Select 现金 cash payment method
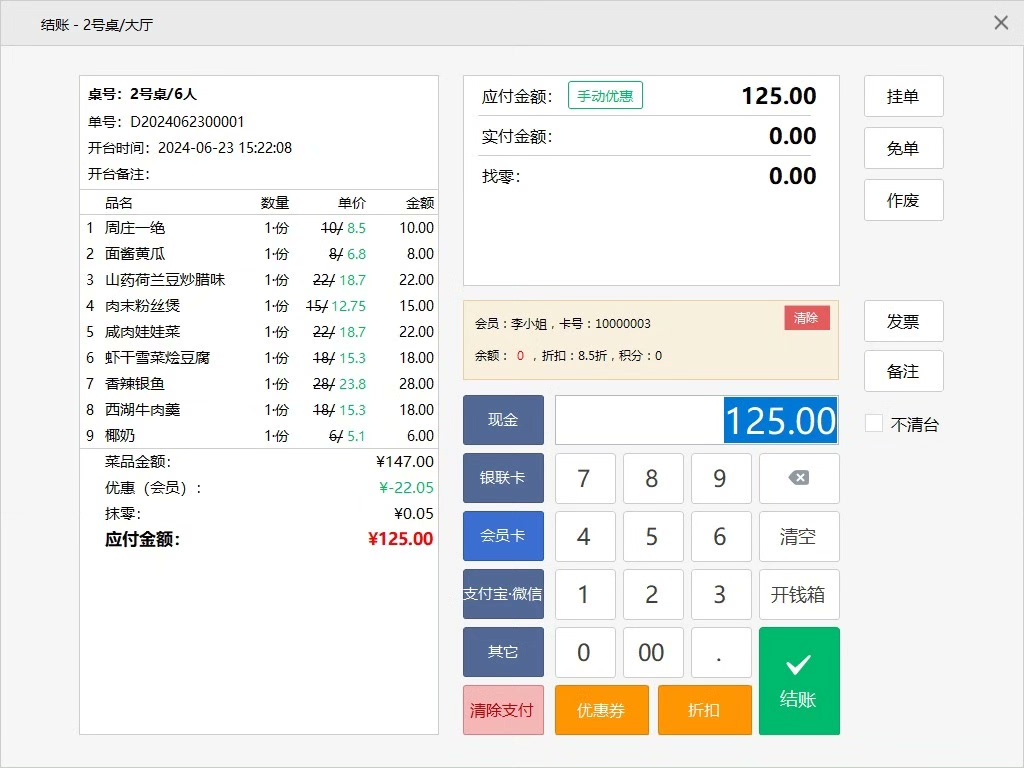 (503, 420)
